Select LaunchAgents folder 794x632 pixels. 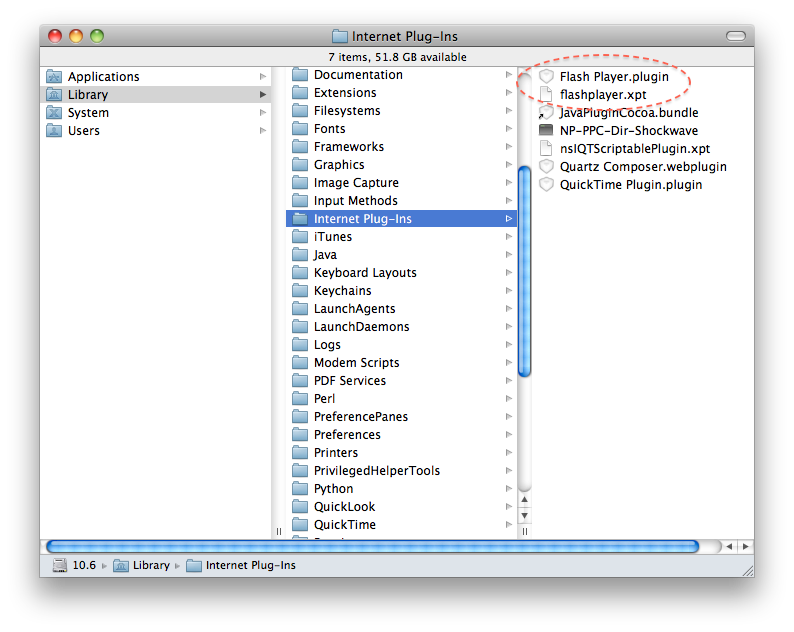click(x=402, y=309)
